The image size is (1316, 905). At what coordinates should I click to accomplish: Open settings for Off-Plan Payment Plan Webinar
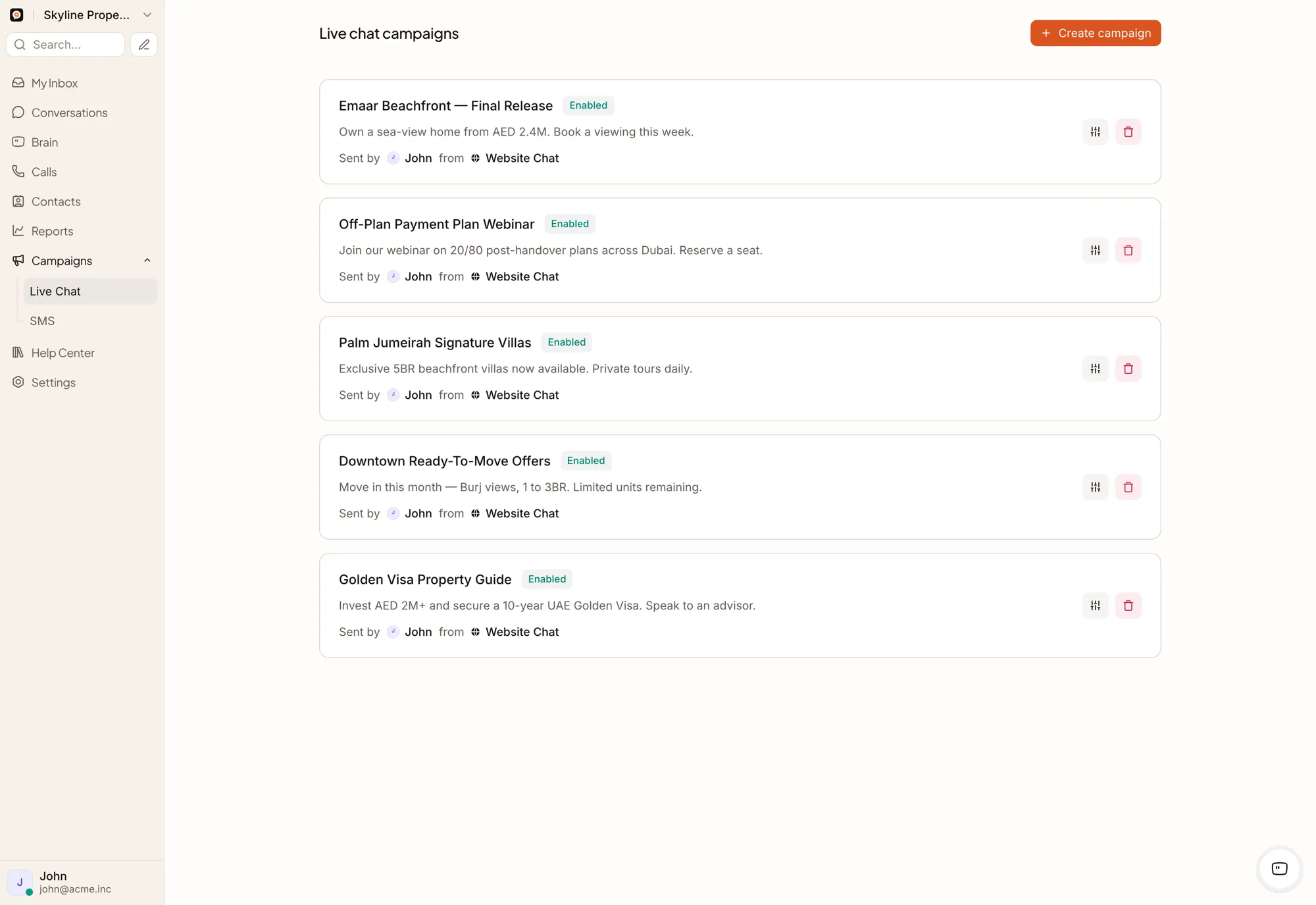coord(1095,250)
